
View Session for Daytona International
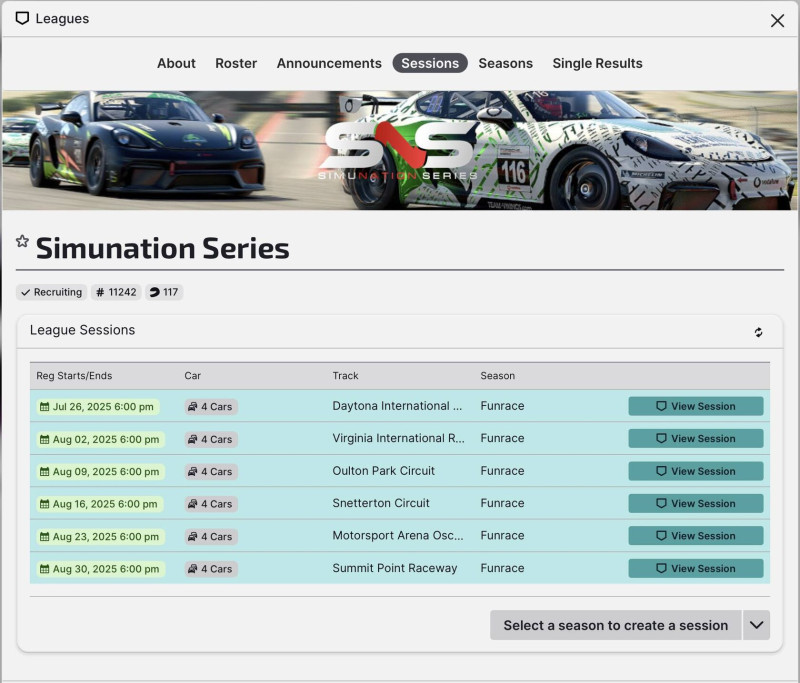[x=695, y=407]
